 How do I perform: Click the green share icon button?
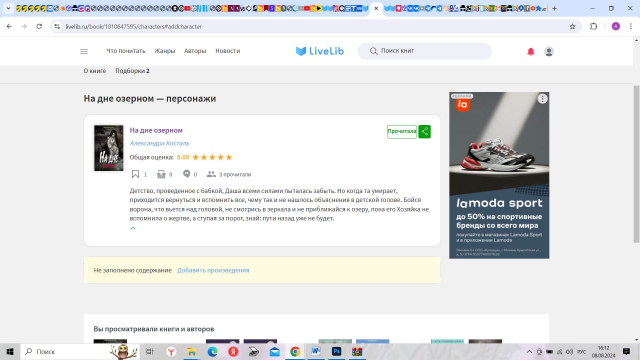424,131
